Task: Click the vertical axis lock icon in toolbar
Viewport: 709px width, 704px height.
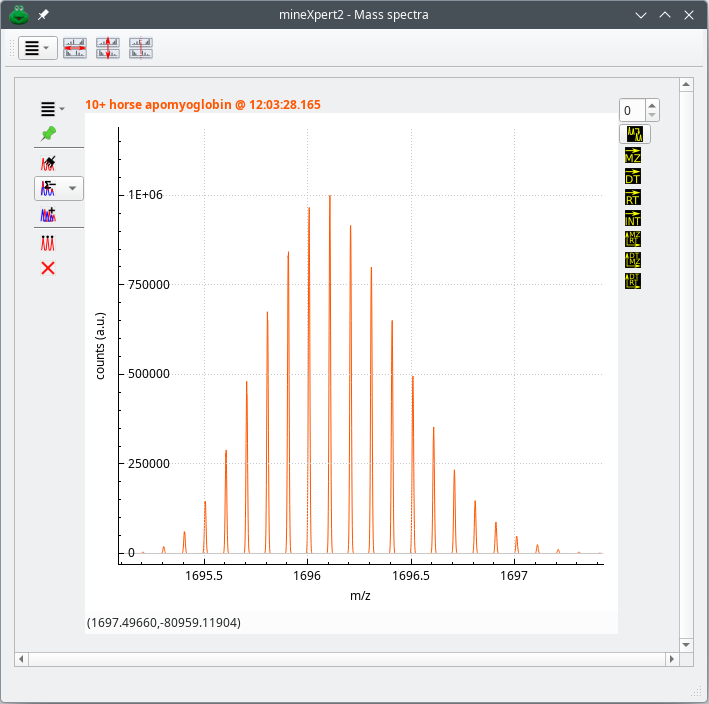Action: point(108,47)
